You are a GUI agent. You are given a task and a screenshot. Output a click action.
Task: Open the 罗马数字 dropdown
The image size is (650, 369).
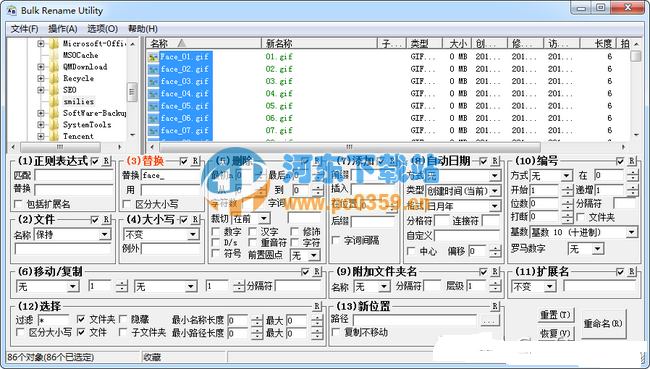(597, 249)
